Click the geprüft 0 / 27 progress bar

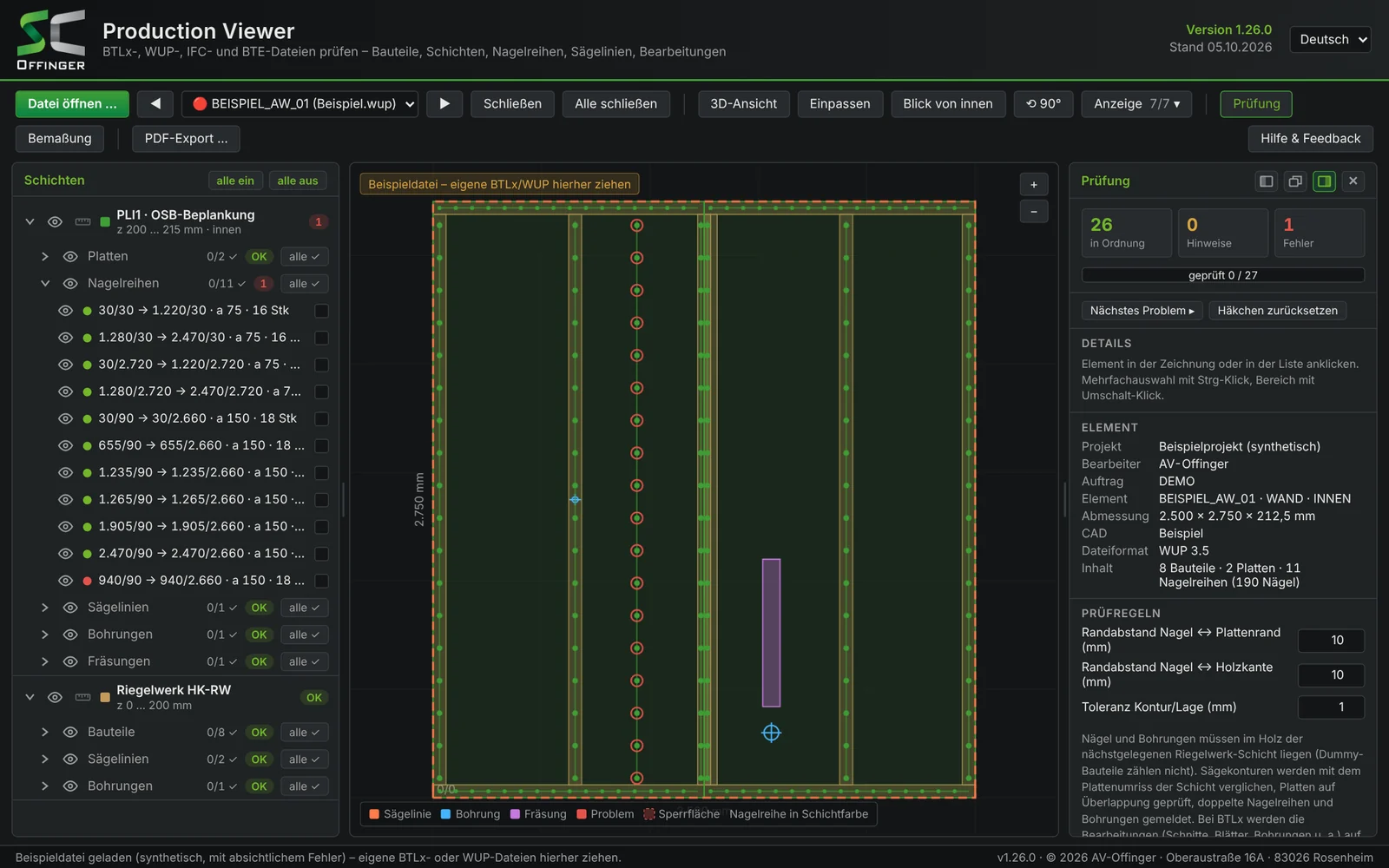[1222, 275]
